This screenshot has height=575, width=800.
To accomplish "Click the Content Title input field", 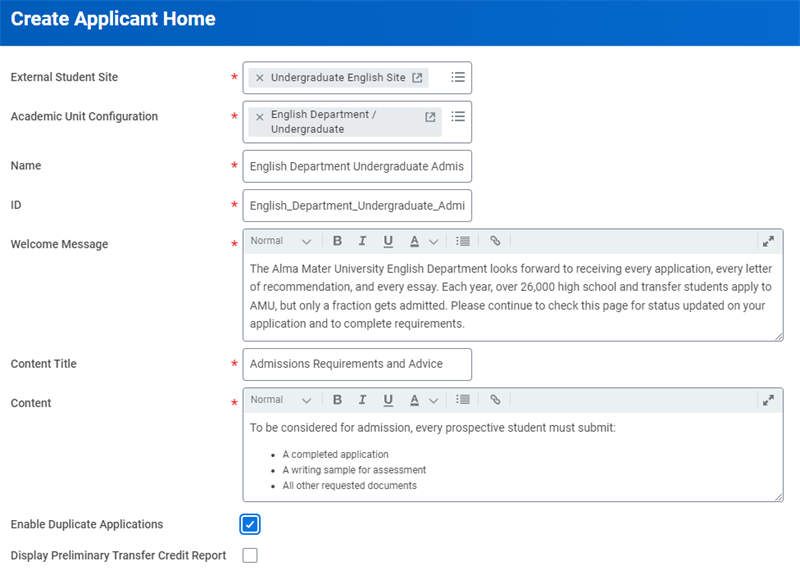I will pyautogui.click(x=357, y=364).
